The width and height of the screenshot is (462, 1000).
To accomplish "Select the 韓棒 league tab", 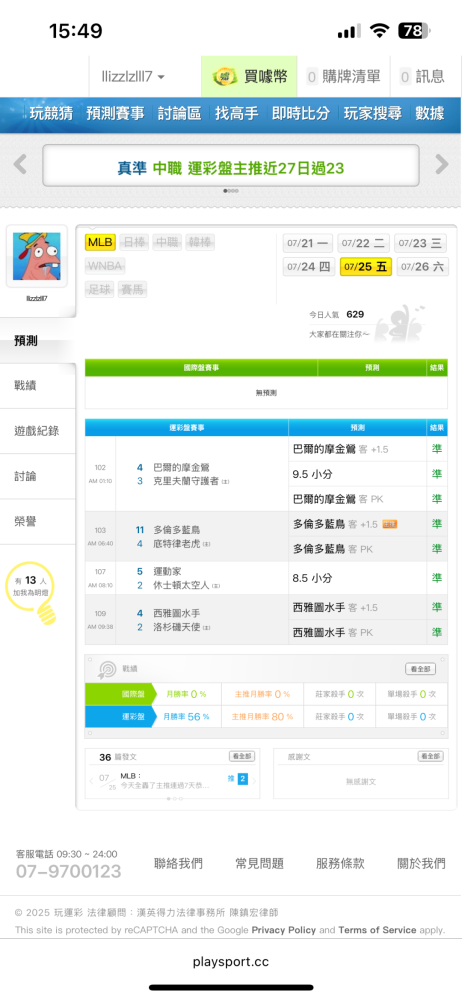I will [200, 242].
